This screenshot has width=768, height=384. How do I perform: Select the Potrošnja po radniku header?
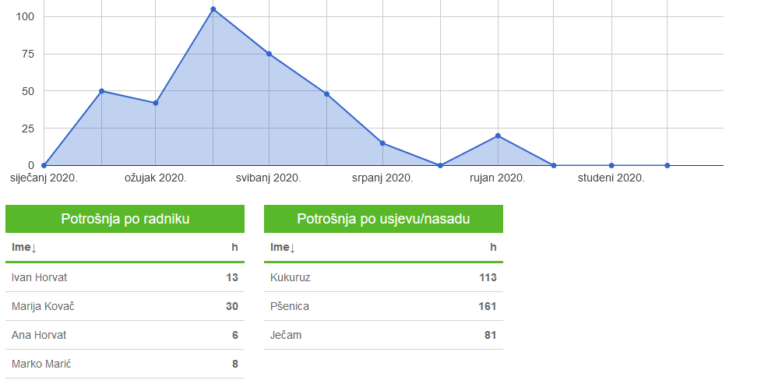tap(125, 219)
